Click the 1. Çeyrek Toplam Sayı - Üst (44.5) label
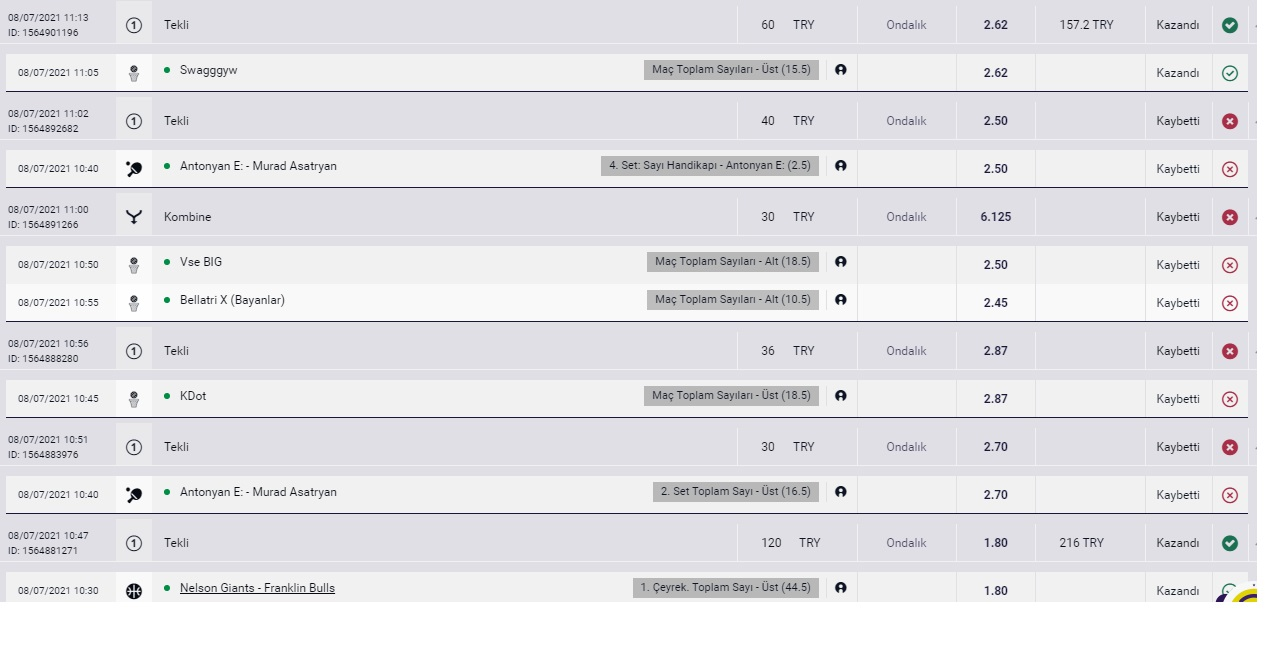The image size is (1269, 651). (x=727, y=588)
